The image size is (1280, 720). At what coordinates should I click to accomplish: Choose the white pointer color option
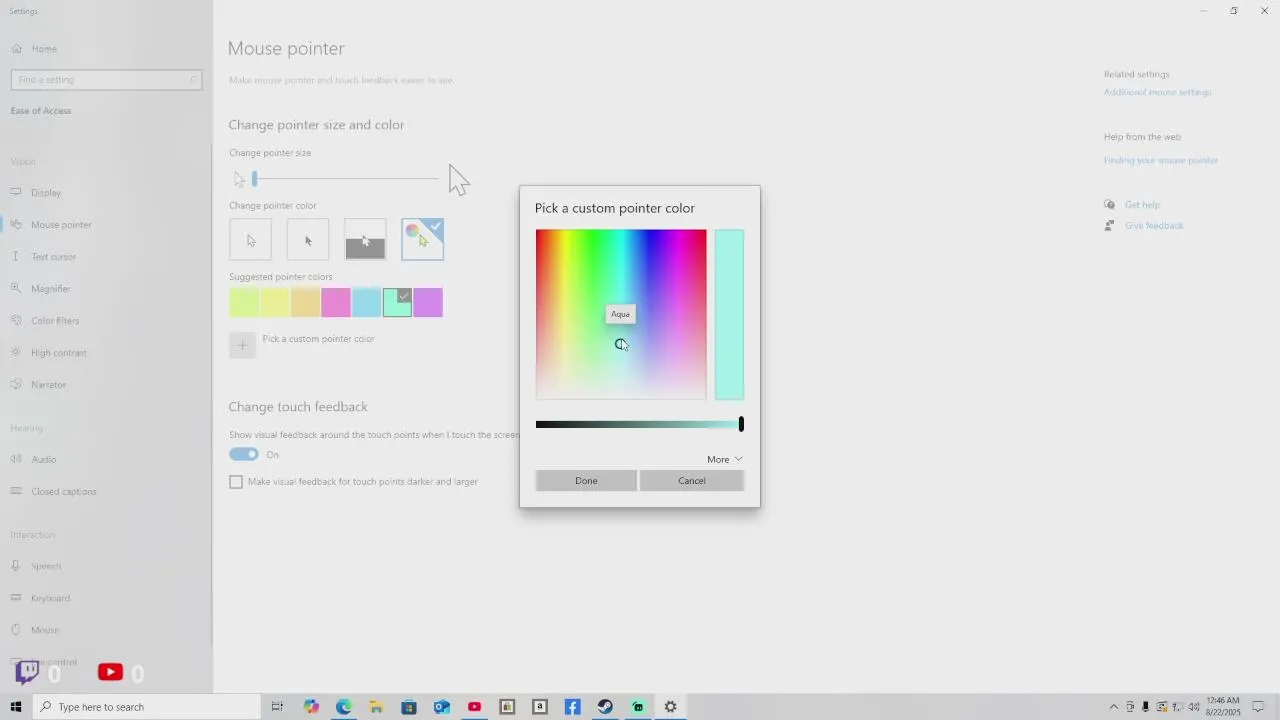pyautogui.click(x=250, y=240)
